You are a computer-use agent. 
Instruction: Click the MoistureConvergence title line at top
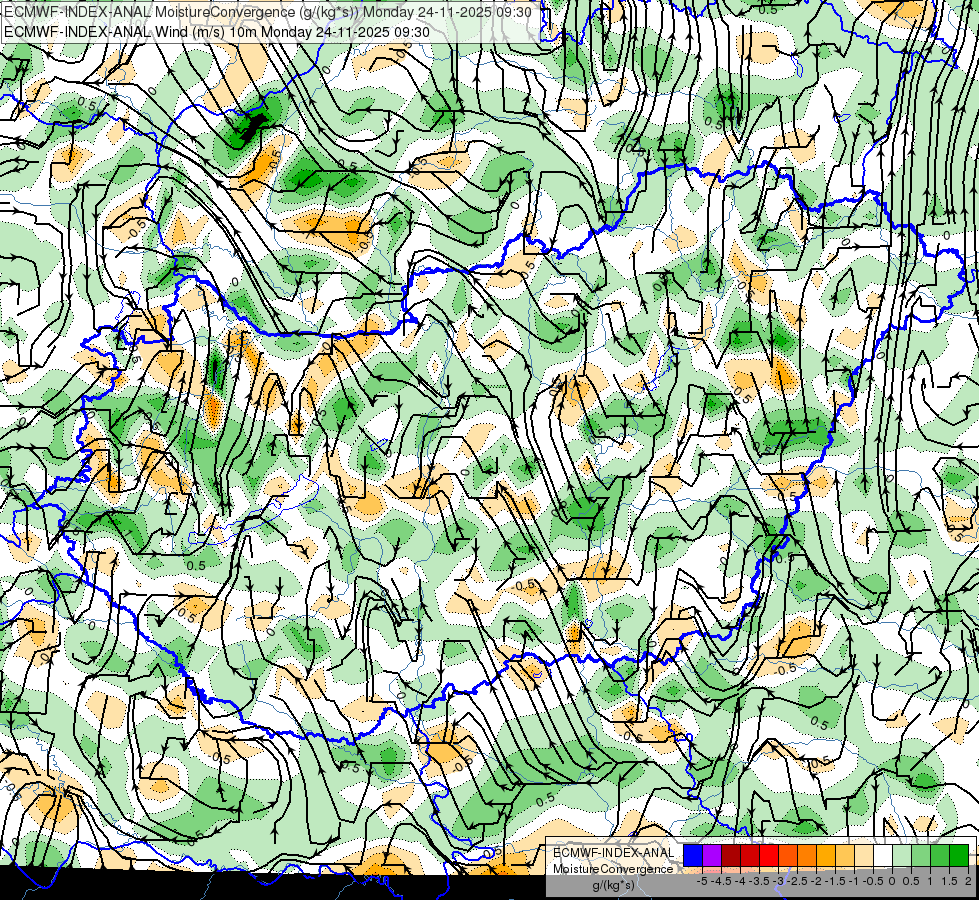pyautogui.click(x=268, y=12)
